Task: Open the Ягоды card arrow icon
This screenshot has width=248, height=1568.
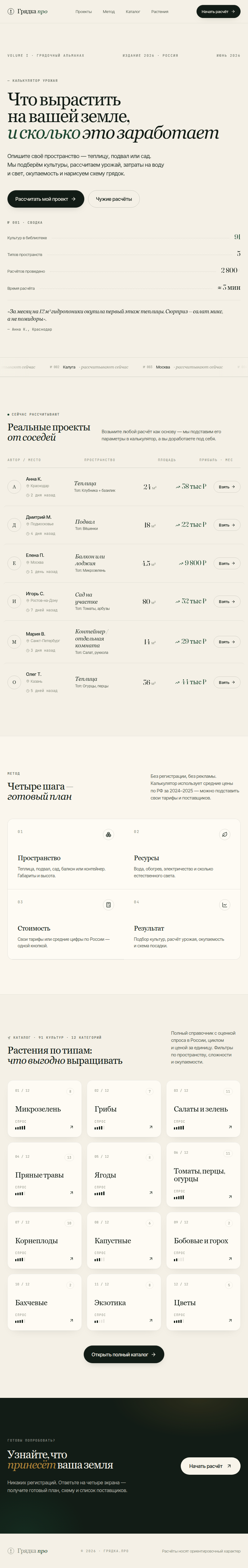Action: pos(151,1193)
